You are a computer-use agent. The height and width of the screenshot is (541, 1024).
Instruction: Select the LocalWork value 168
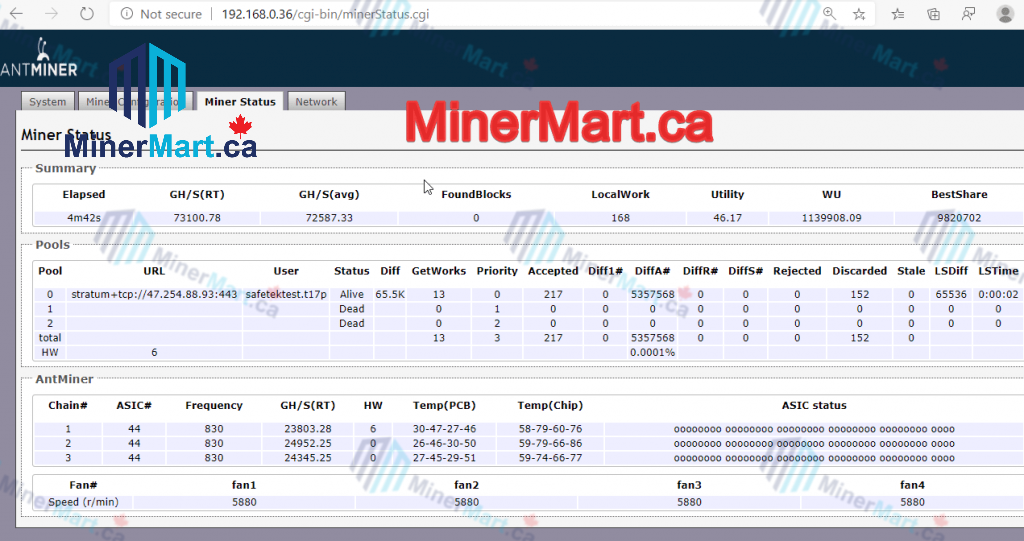click(x=620, y=218)
